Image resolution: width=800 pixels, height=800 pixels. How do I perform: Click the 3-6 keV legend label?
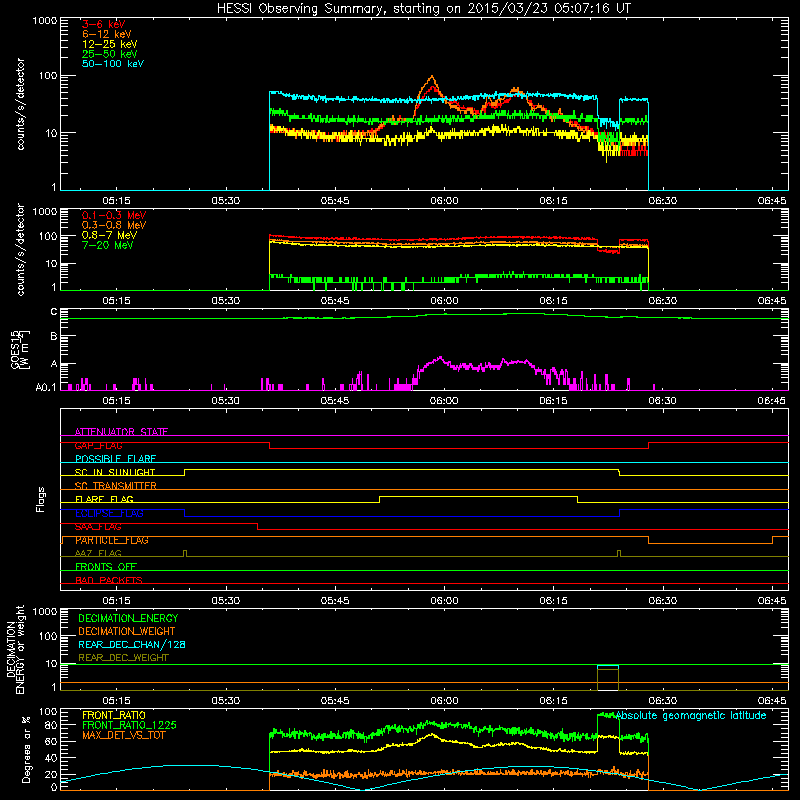point(103,24)
